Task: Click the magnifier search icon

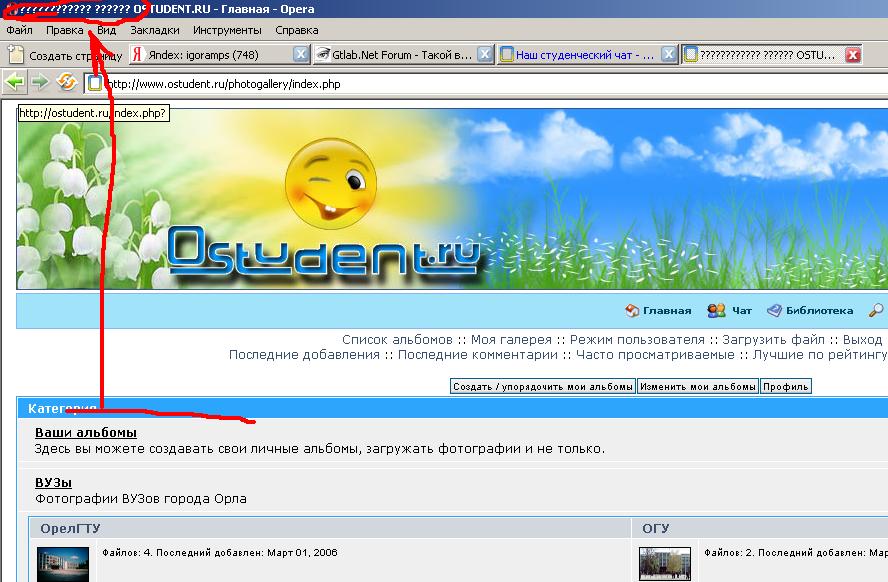Action: tap(876, 310)
